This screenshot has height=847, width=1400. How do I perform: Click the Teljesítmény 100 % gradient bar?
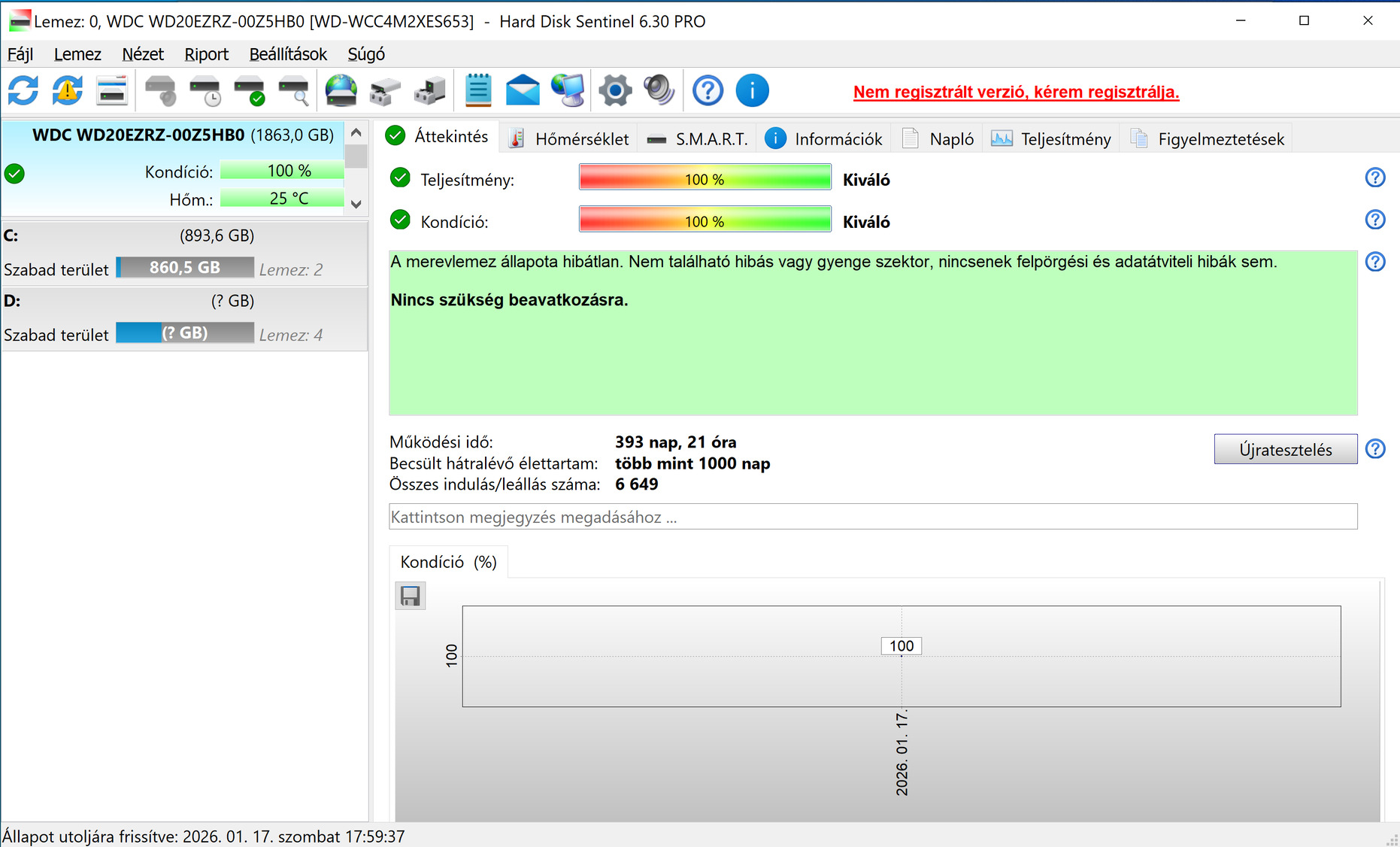tap(705, 178)
